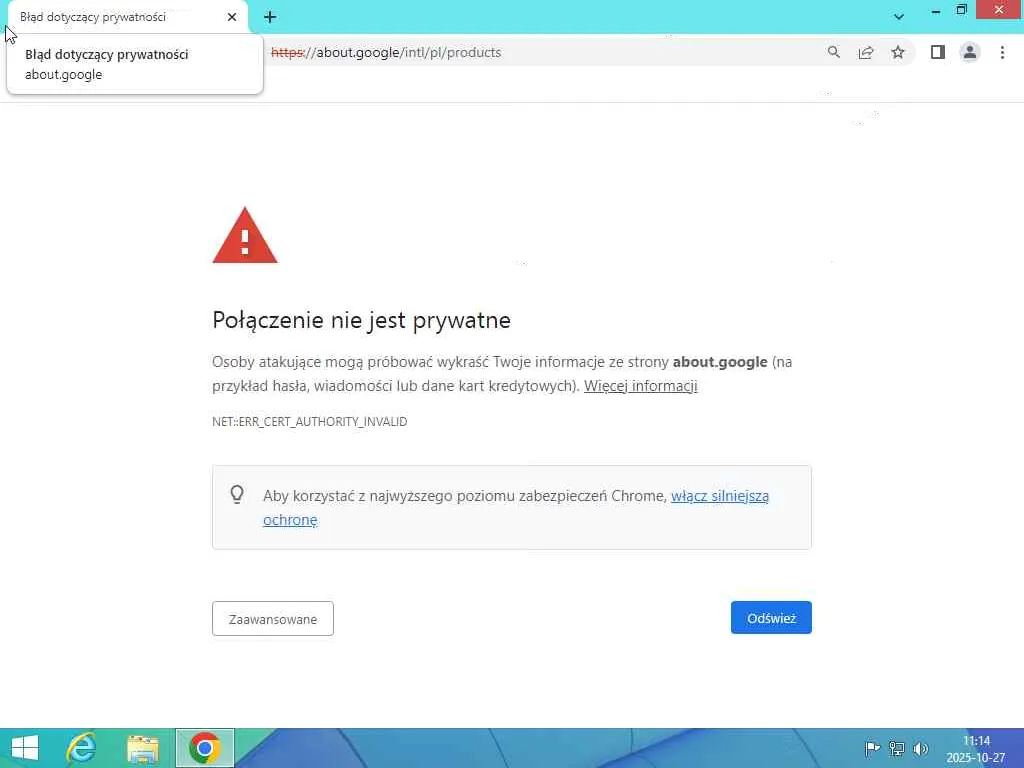This screenshot has width=1024, height=768.
Task: Follow the włącz silniejszą ochronę link
Action: point(516,507)
